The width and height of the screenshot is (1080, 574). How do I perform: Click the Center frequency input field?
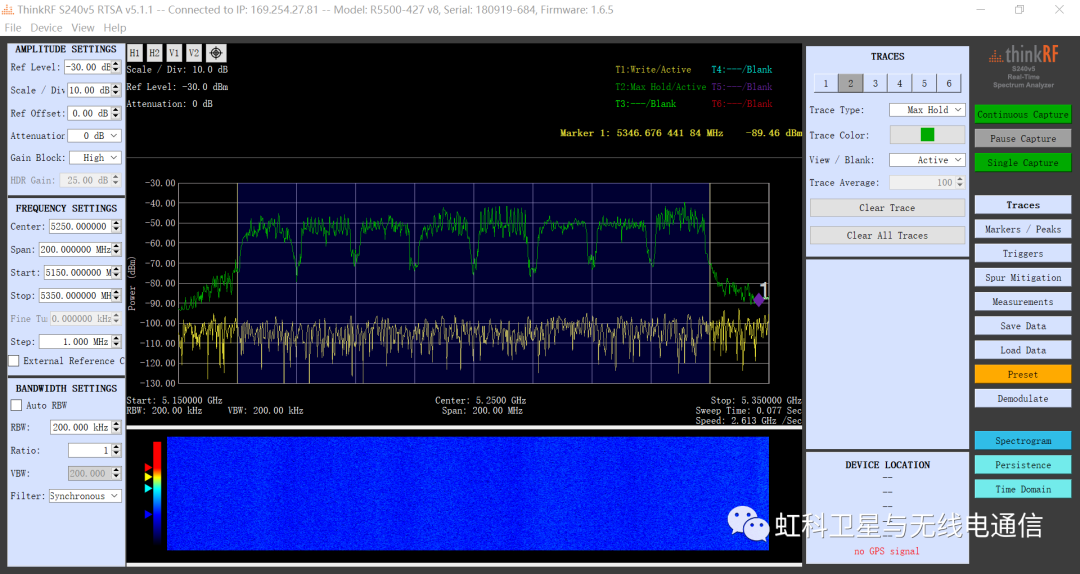coord(79,227)
